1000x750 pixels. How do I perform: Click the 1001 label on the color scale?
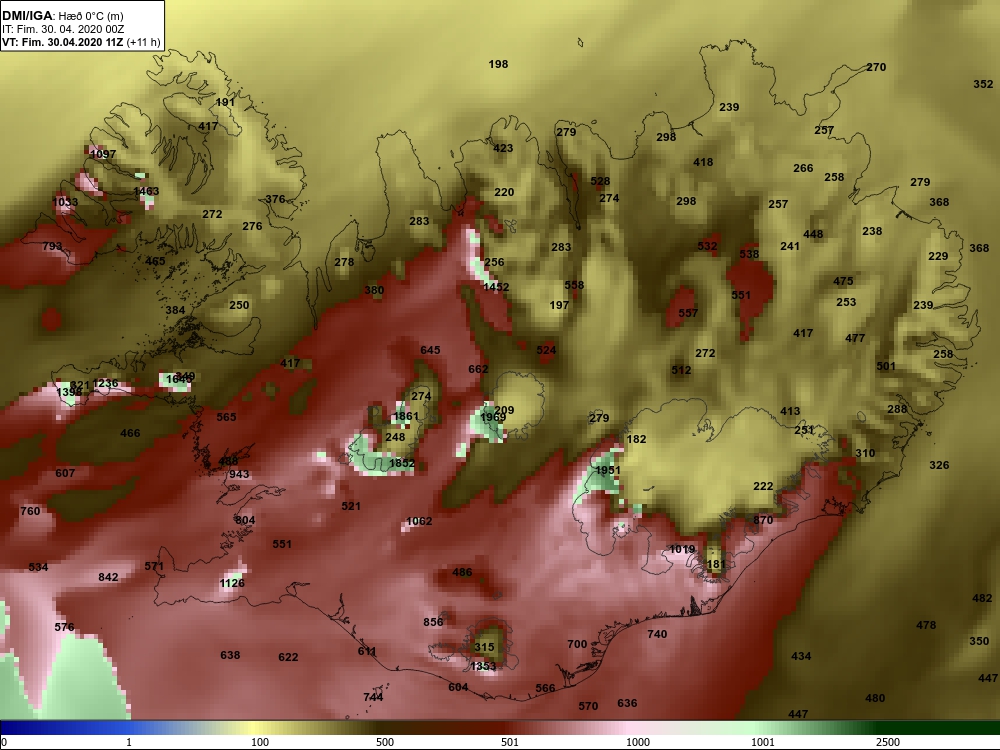click(763, 742)
